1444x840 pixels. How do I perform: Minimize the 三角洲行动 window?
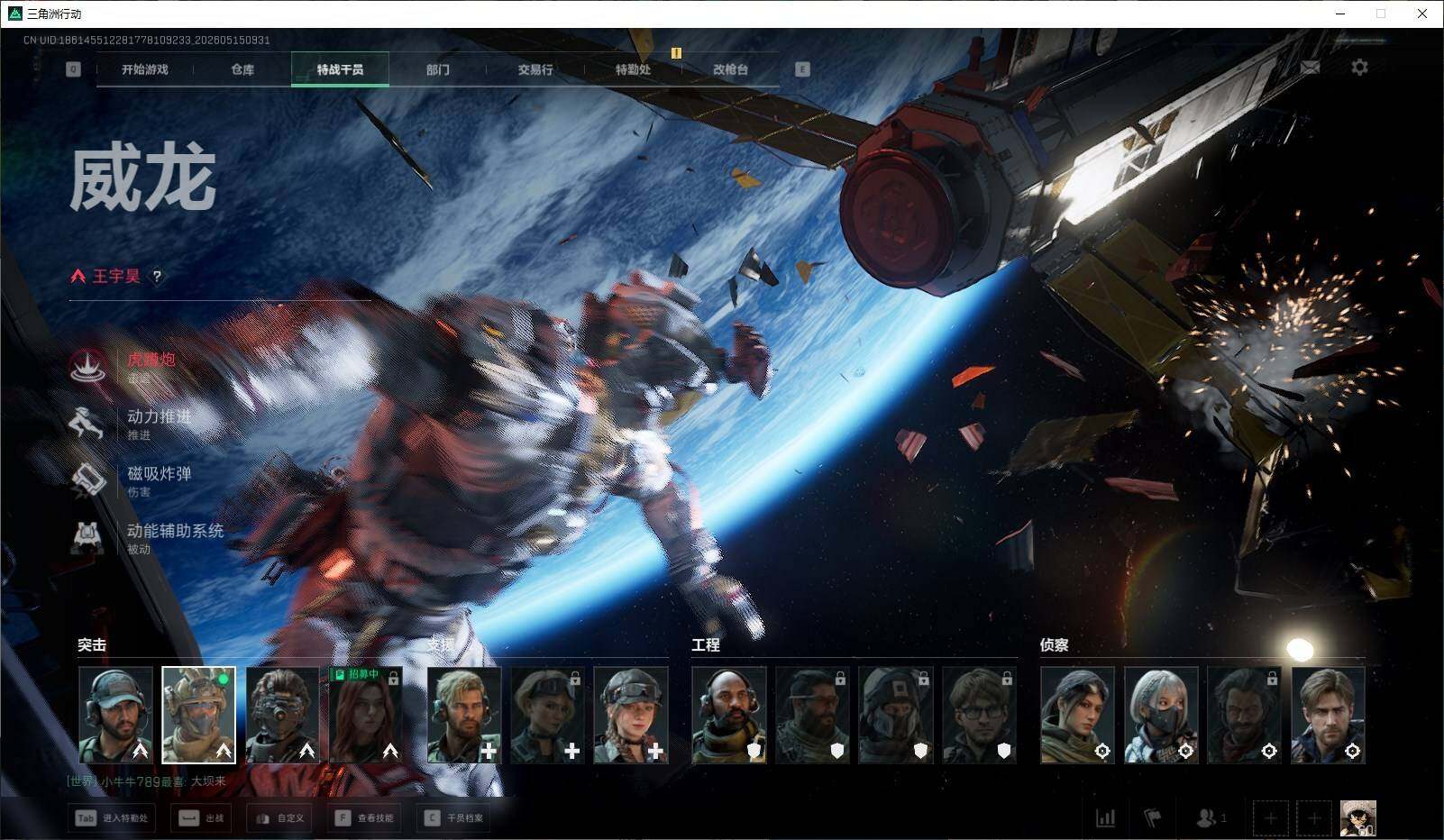point(1340,14)
